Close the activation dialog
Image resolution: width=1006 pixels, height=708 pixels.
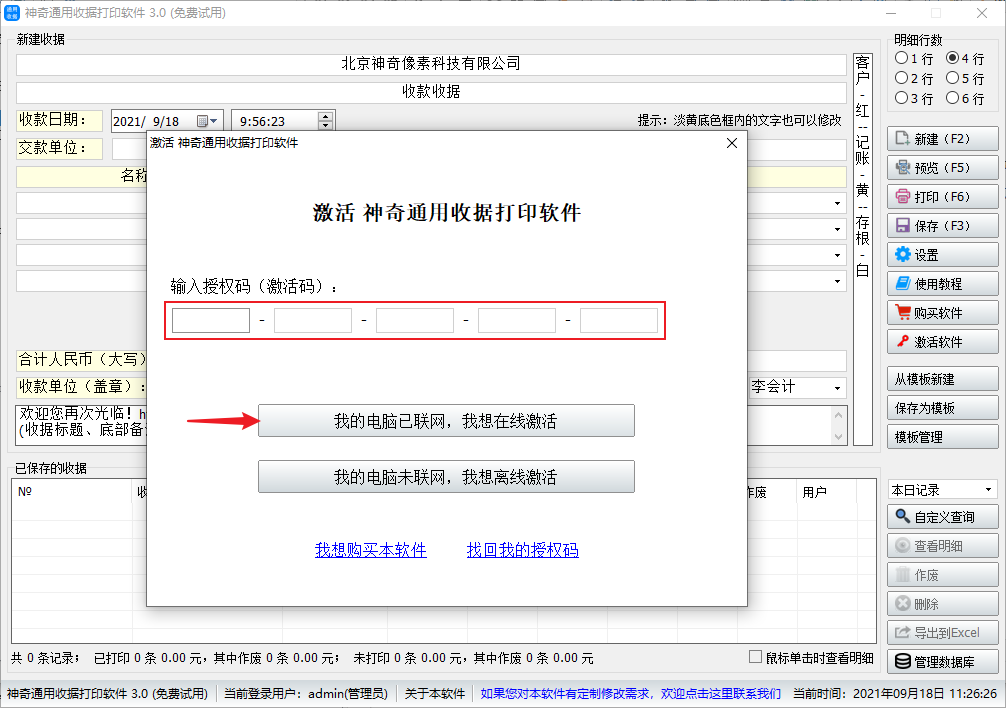pos(732,143)
